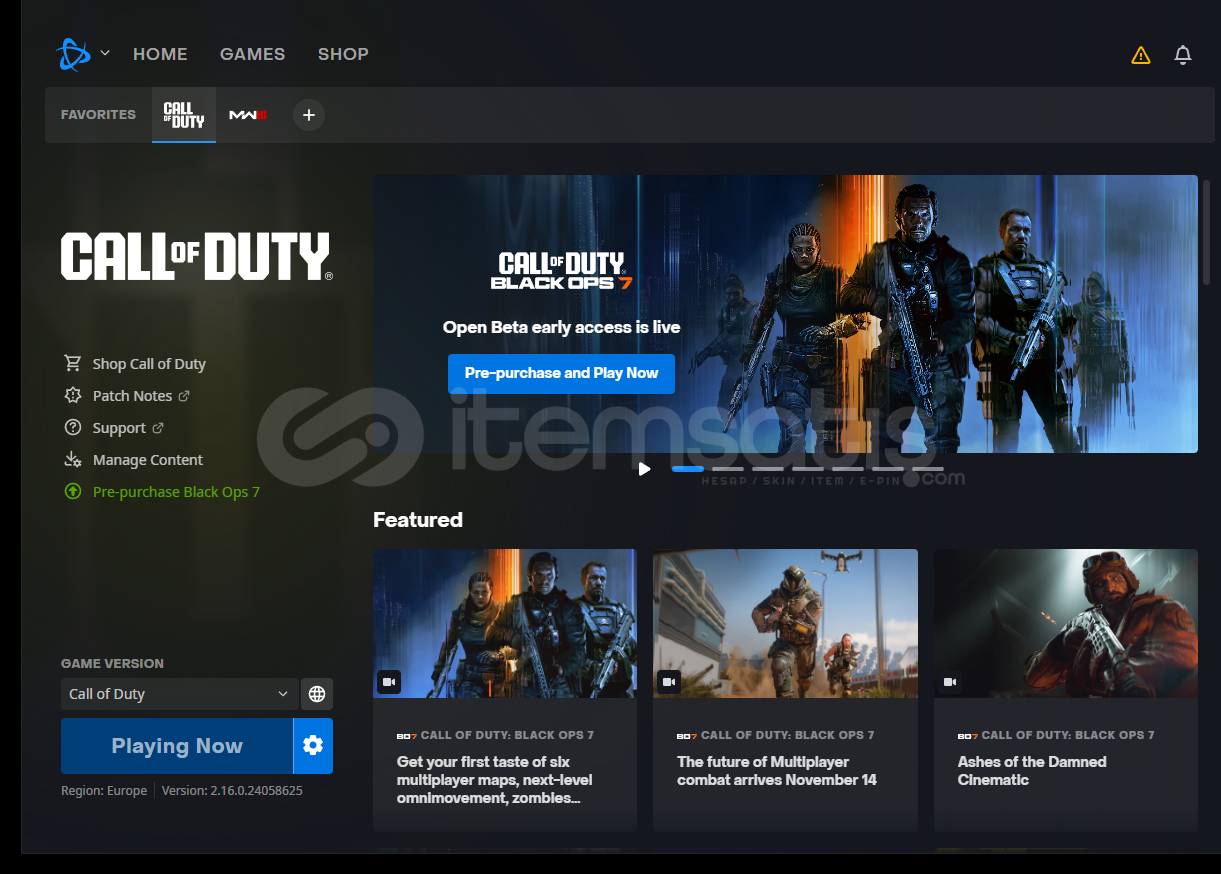The image size is (1221, 874).
Task: Click the yellow warning triangle icon
Action: pyautogui.click(x=1141, y=55)
